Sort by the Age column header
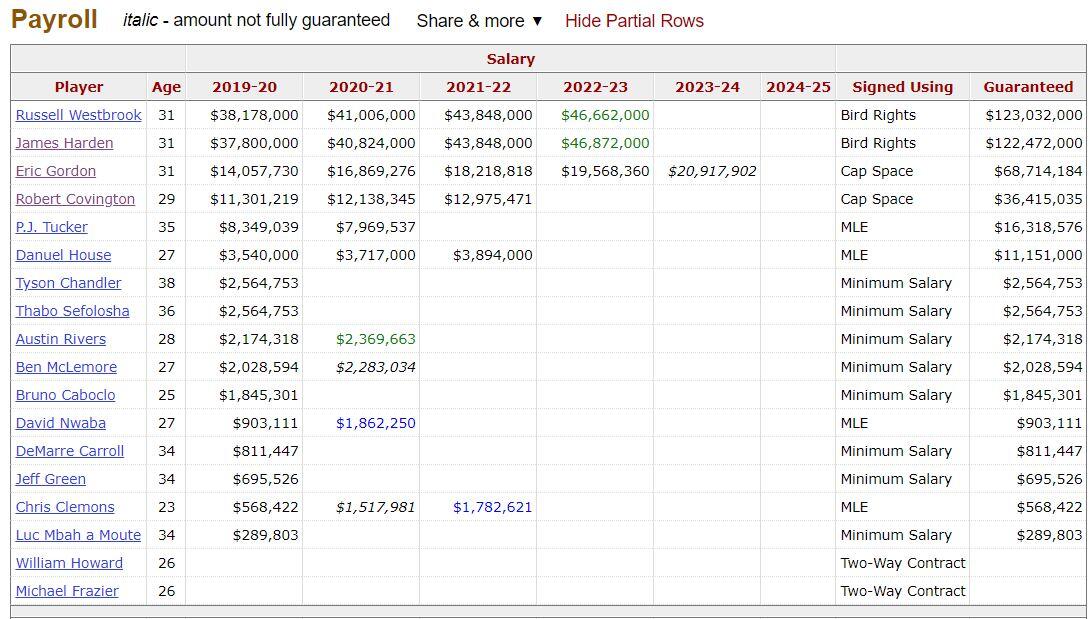Viewport: 1089px width, 619px height. [x=166, y=87]
